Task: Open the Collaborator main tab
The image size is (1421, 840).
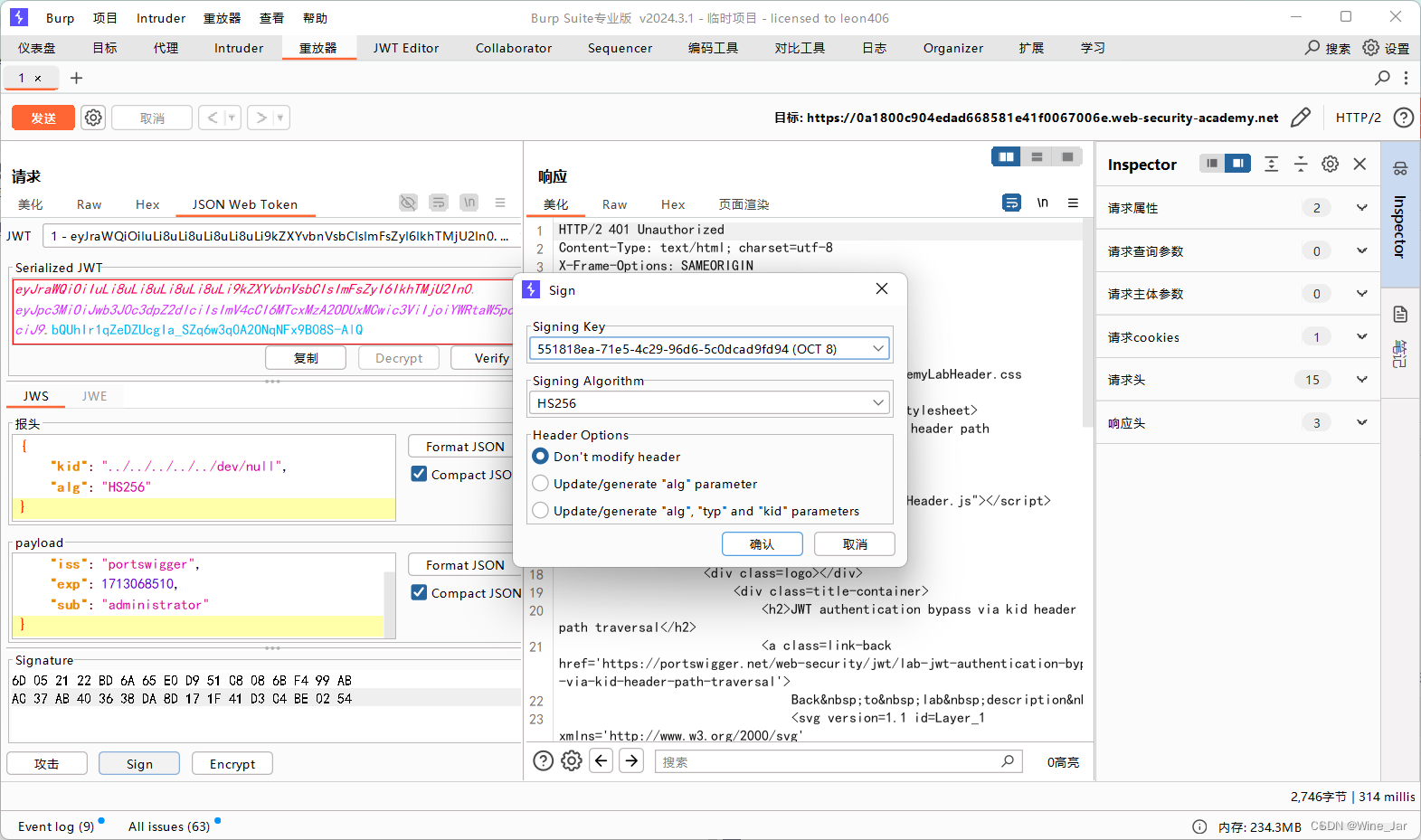Action: point(514,48)
